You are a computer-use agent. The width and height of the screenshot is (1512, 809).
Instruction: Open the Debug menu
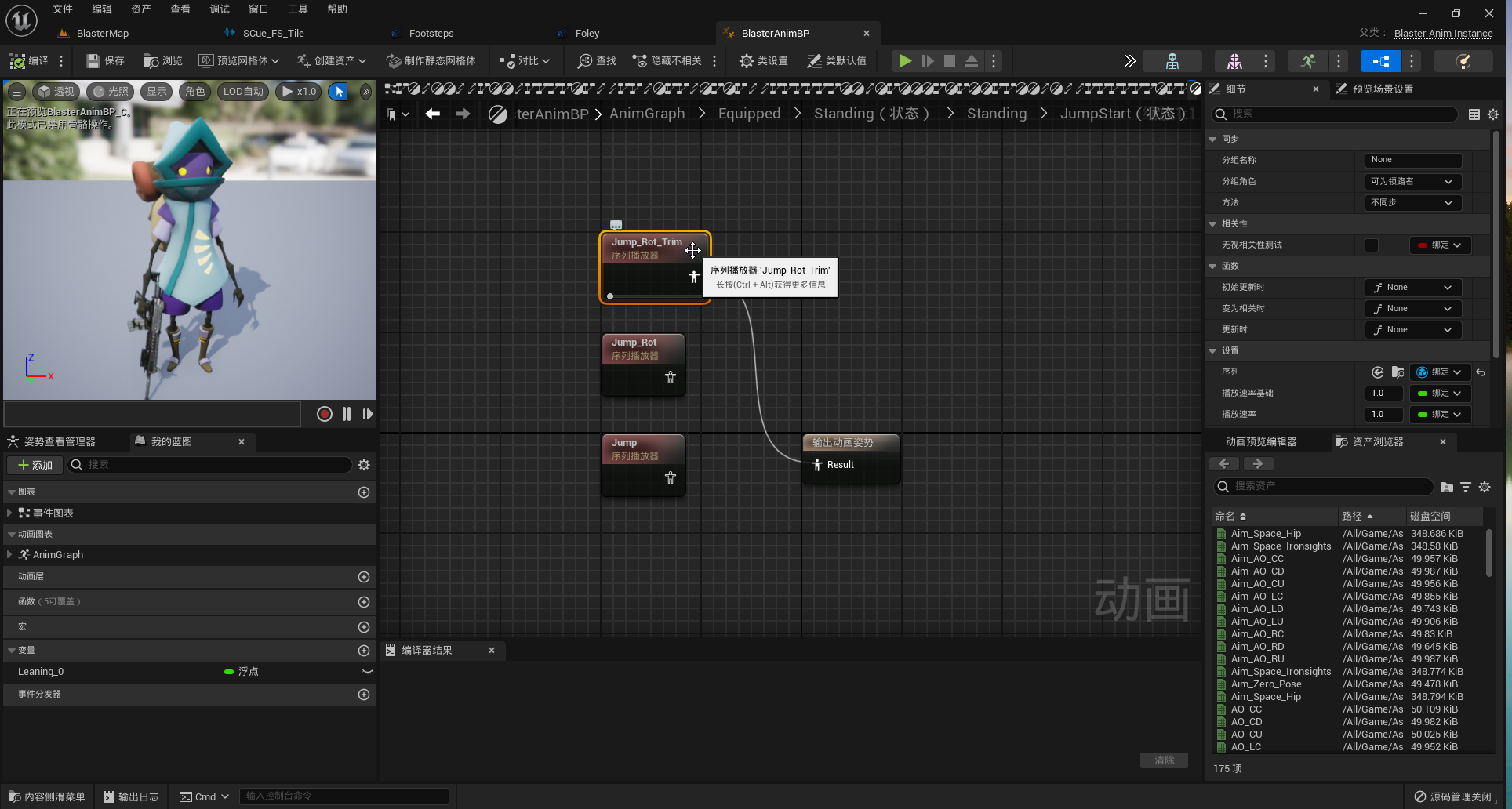tap(220, 9)
